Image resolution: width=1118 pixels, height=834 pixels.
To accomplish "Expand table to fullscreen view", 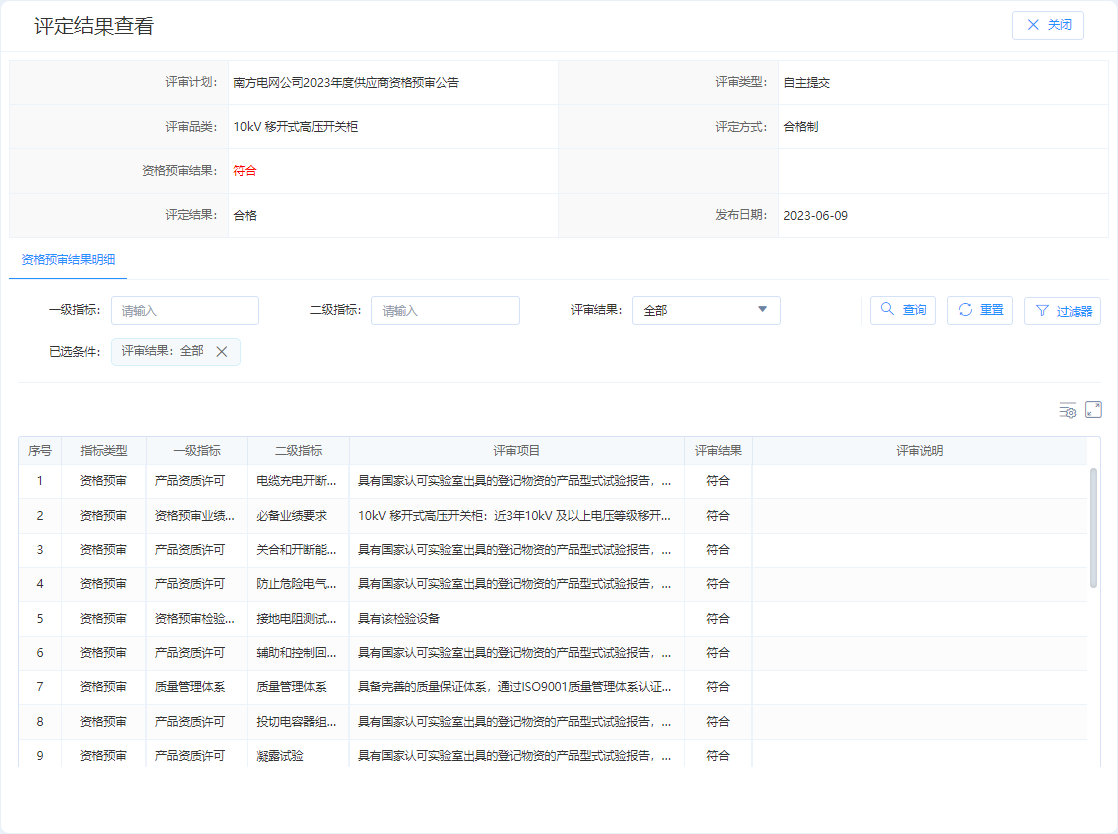I will (x=1093, y=410).
